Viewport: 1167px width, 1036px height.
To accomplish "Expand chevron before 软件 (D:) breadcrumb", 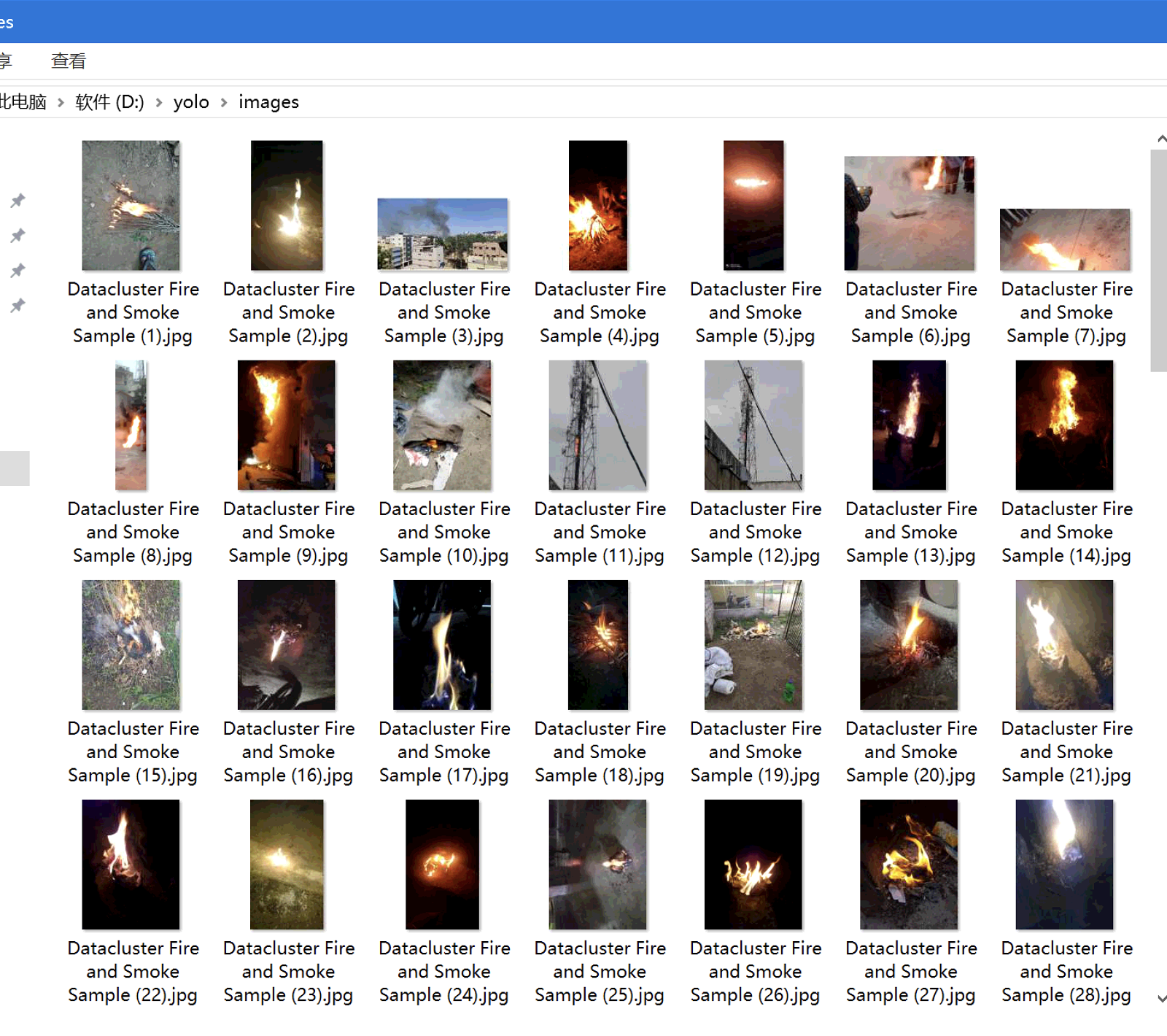I will 61,102.
